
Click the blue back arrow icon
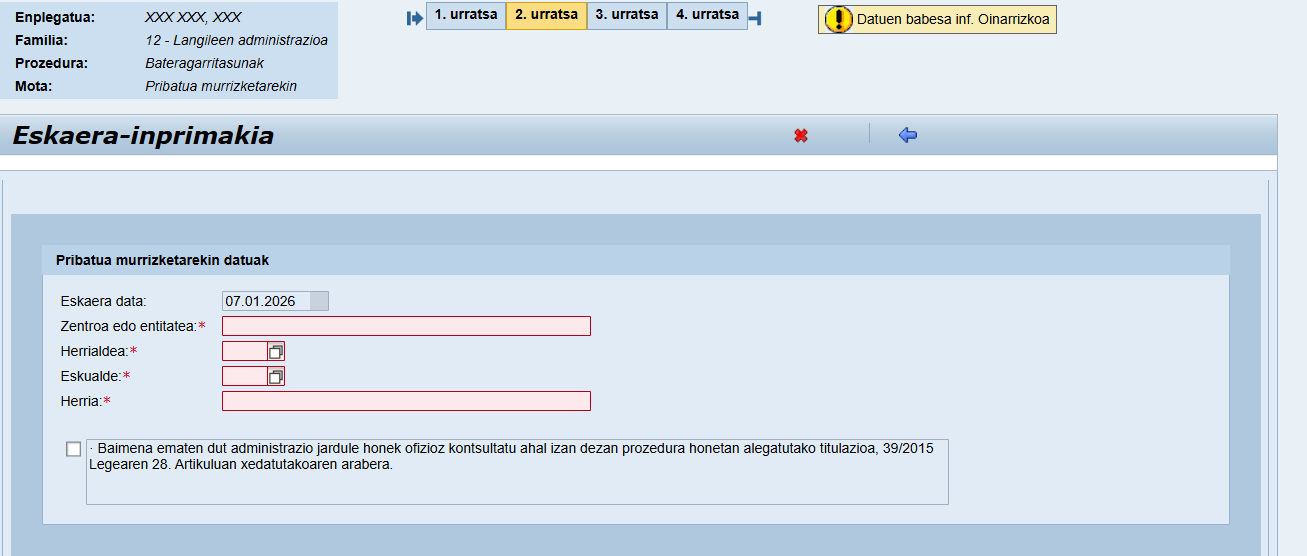(908, 135)
